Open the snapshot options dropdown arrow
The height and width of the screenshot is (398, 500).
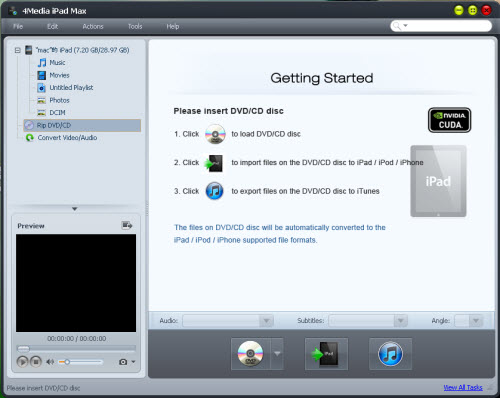click(x=133, y=362)
